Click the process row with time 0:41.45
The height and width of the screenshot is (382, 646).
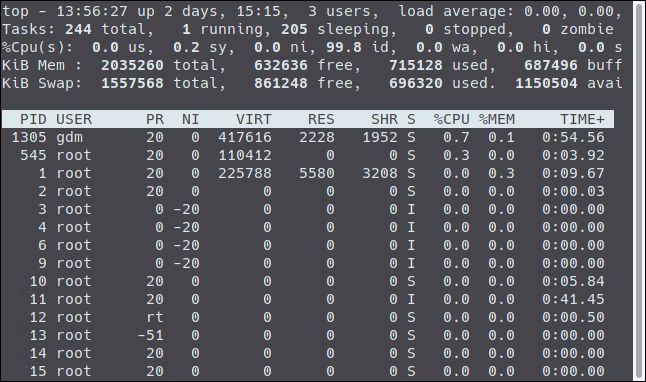[308, 299]
